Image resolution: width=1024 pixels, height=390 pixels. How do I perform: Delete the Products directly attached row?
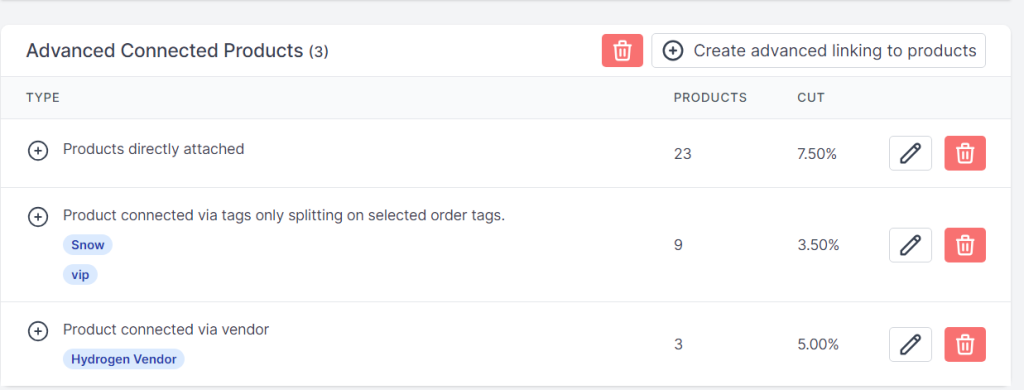click(965, 154)
